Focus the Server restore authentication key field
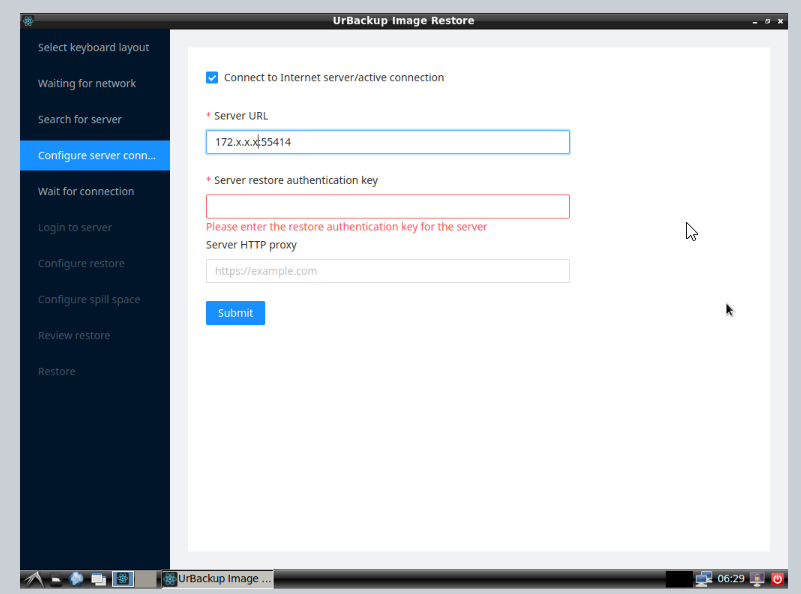801x594 pixels. (388, 206)
